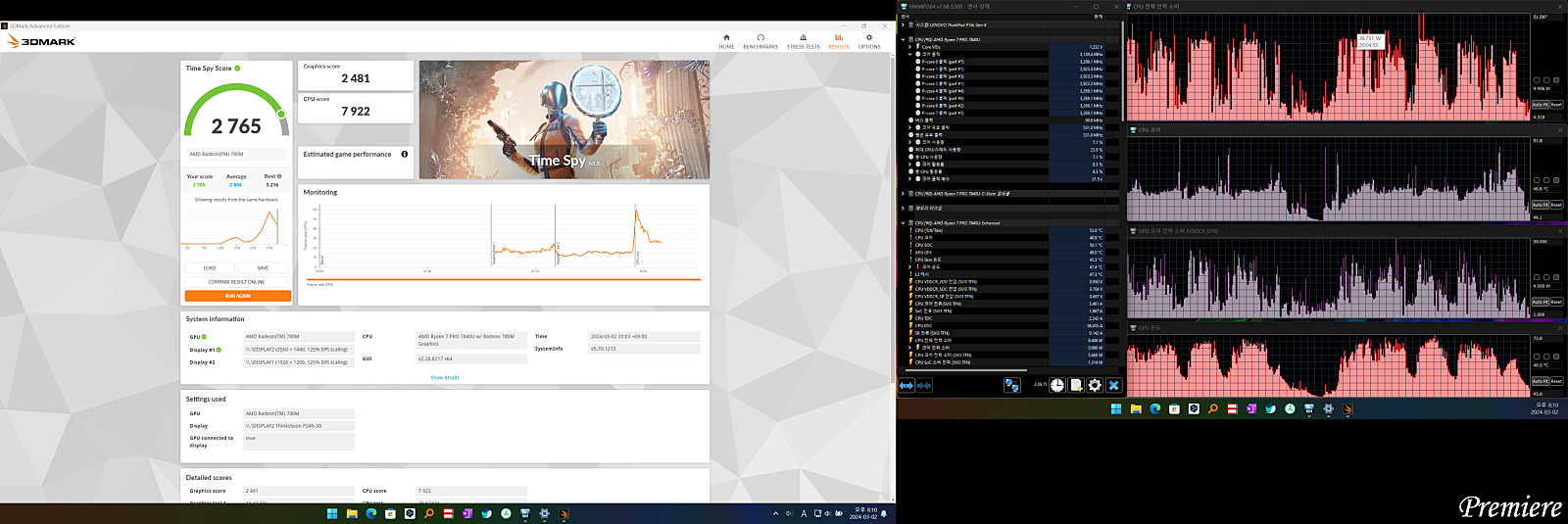
Task: Click the clock on the left taskbar
Action: click(864, 513)
